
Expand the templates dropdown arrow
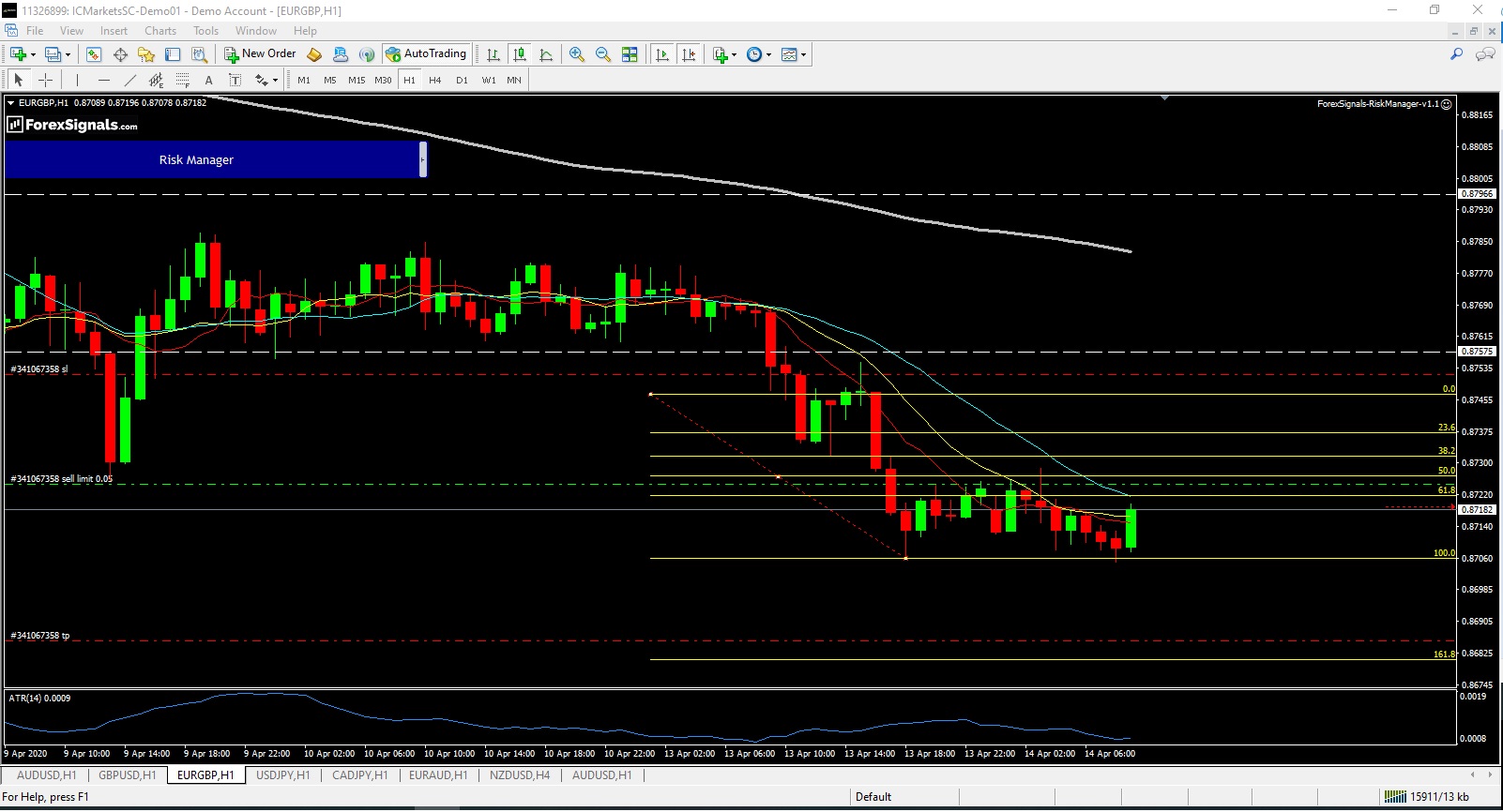point(803,54)
